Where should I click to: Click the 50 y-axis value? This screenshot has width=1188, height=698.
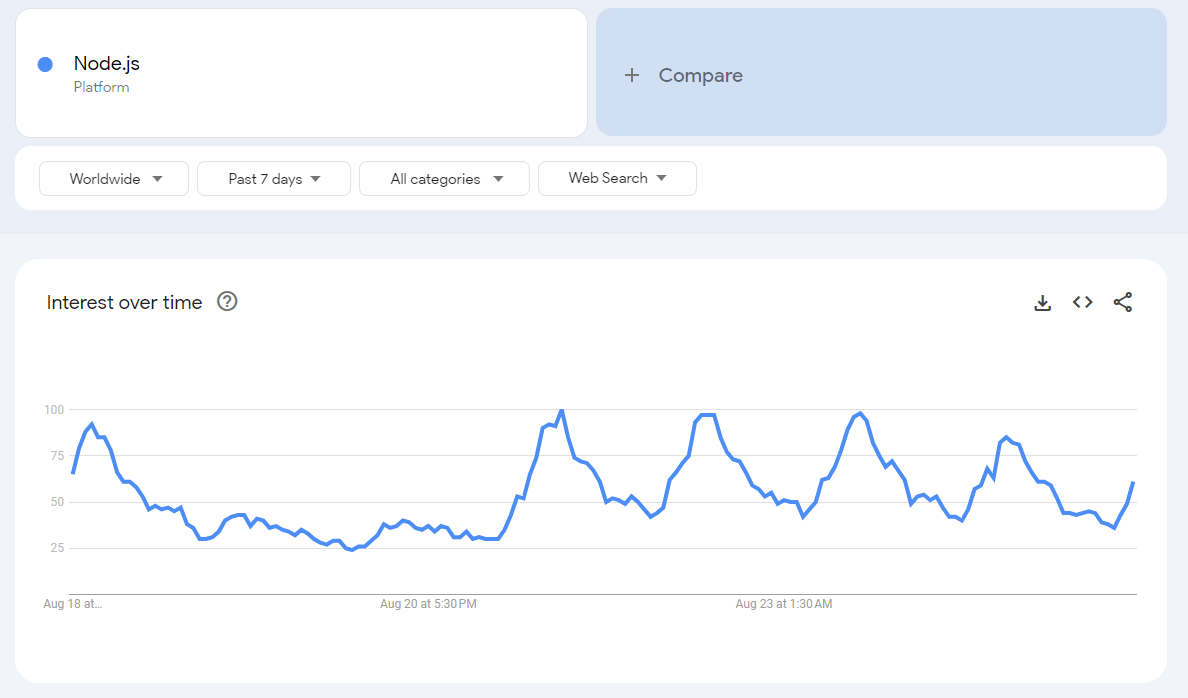click(x=58, y=502)
